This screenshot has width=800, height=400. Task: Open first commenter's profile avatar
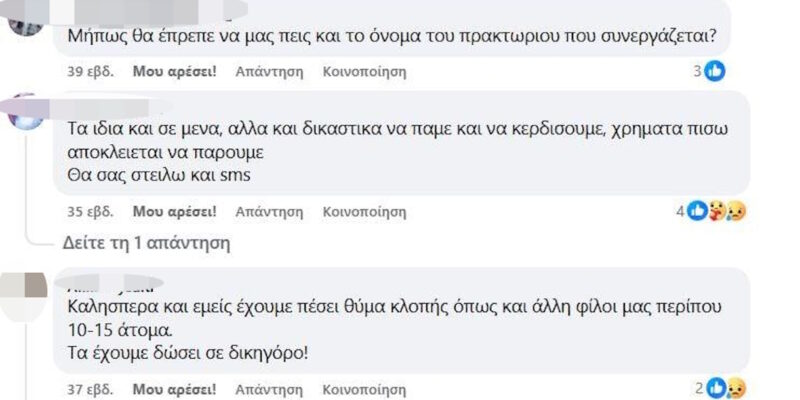pos(26,24)
